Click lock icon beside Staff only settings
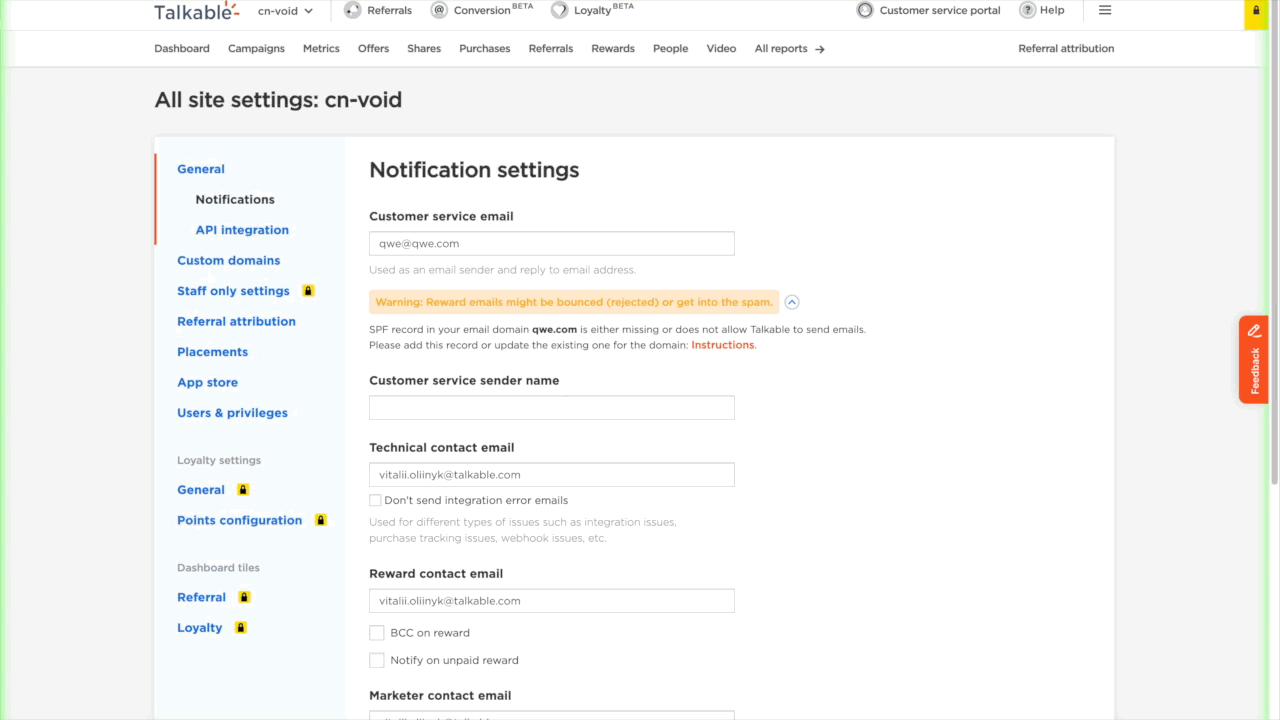1280x720 pixels. pyautogui.click(x=308, y=291)
